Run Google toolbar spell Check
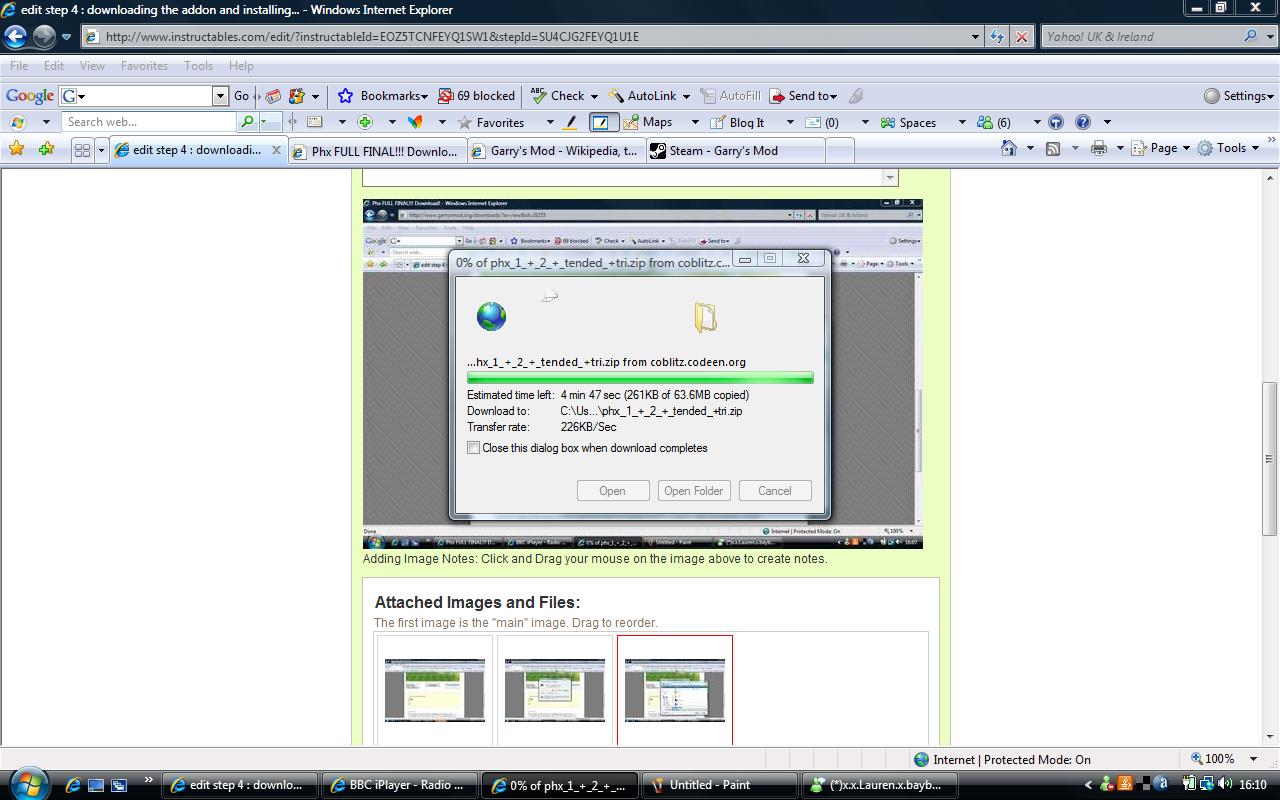The width and height of the screenshot is (1280, 800). click(x=558, y=96)
